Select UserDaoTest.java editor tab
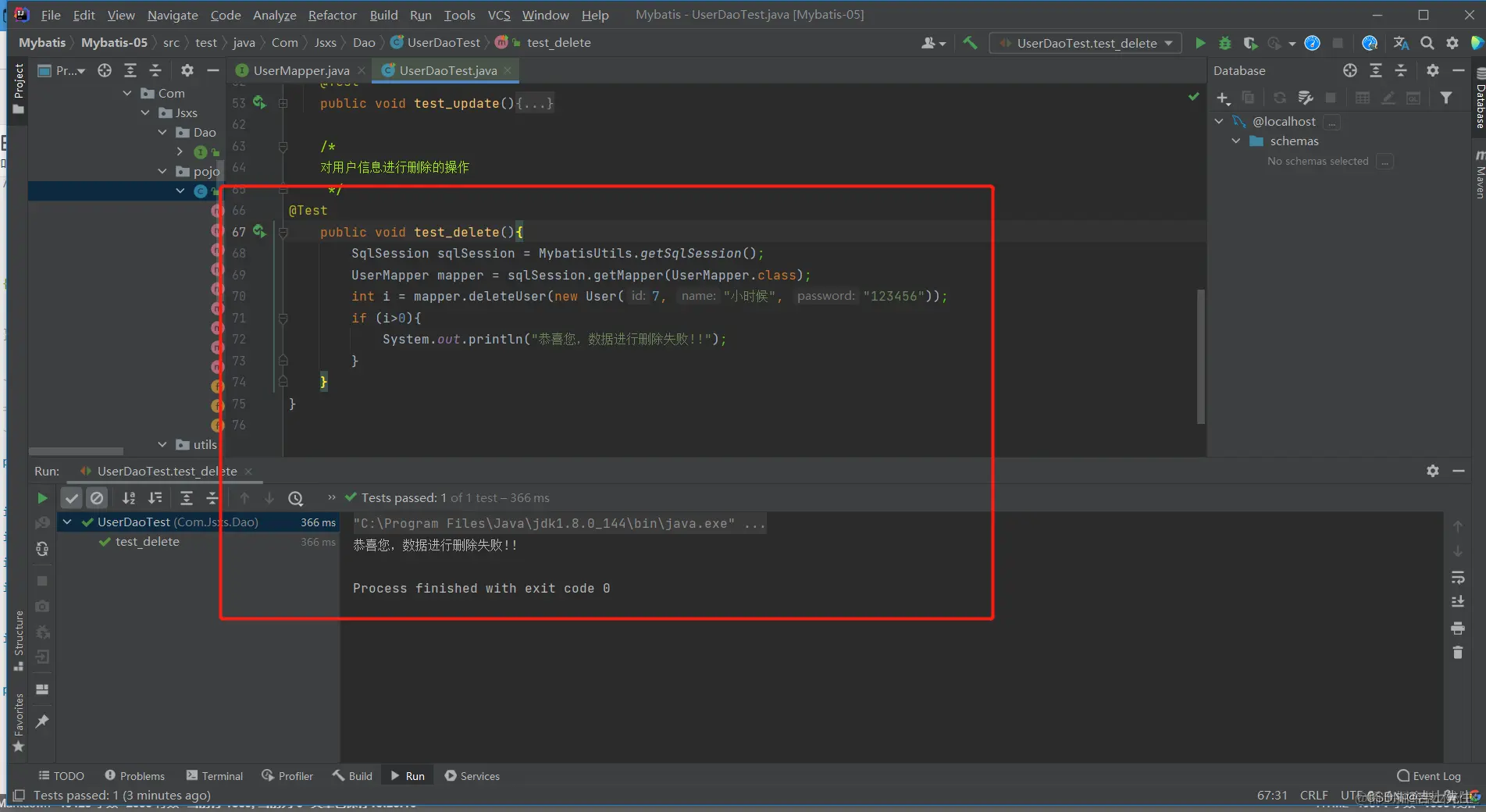This screenshot has width=1486, height=812. pyautogui.click(x=447, y=70)
